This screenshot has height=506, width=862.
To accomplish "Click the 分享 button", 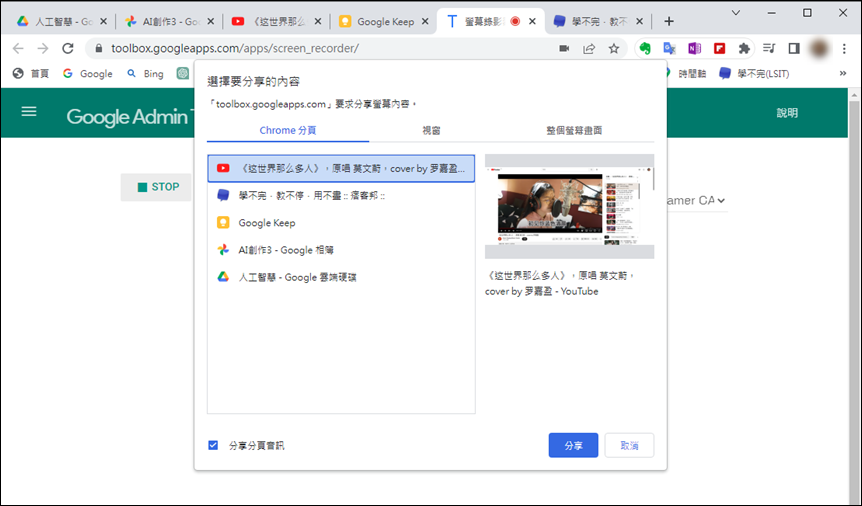I will (573, 446).
